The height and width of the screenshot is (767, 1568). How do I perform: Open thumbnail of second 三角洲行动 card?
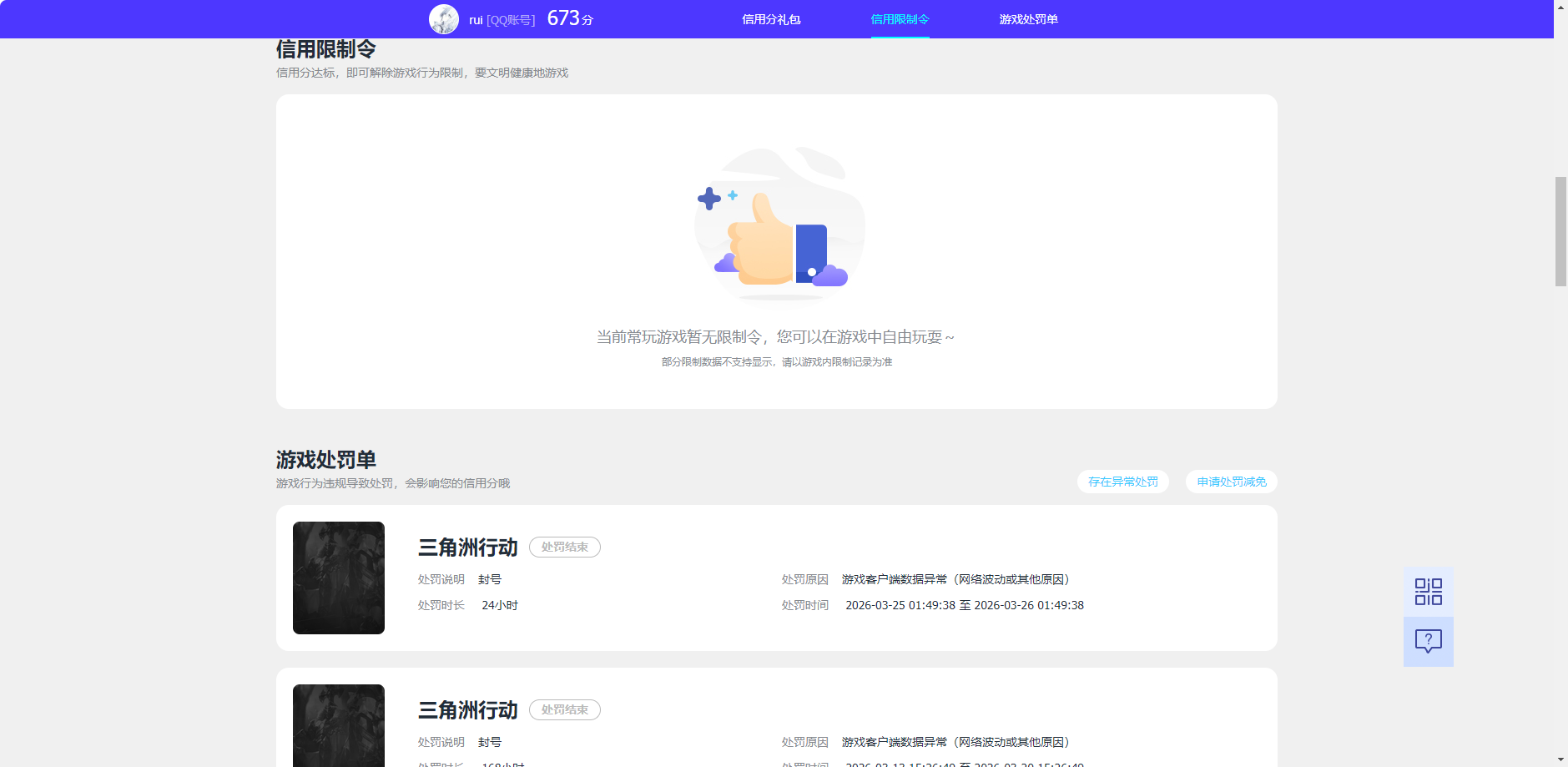pos(339,725)
